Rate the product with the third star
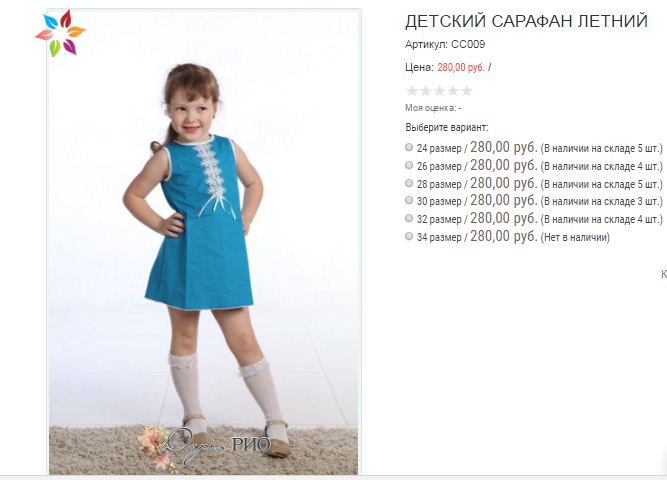Image resolution: width=667 pixels, height=480 pixels. 439,91
